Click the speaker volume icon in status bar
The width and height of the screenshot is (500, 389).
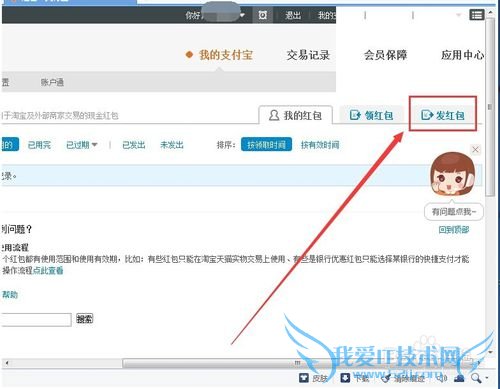coord(442,378)
